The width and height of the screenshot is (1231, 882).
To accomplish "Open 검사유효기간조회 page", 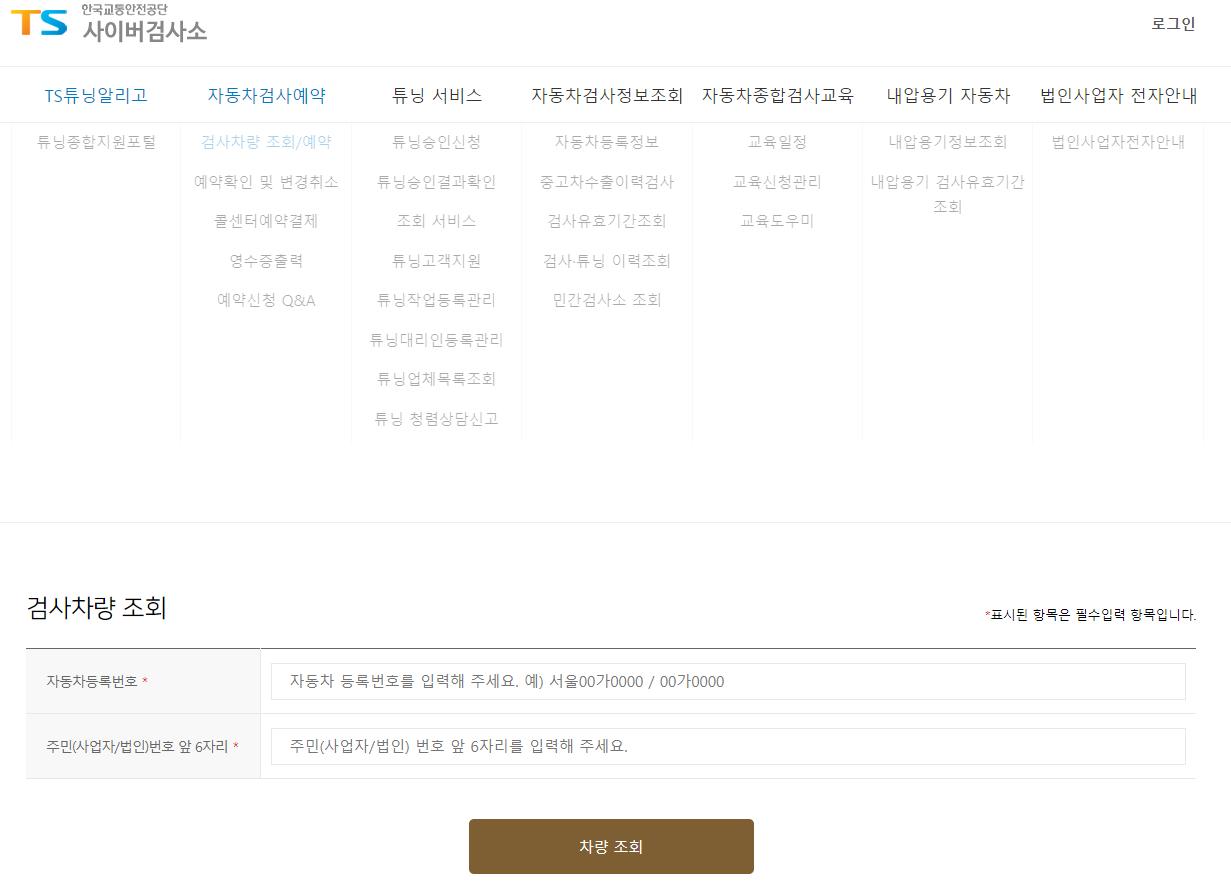I will tap(608, 221).
